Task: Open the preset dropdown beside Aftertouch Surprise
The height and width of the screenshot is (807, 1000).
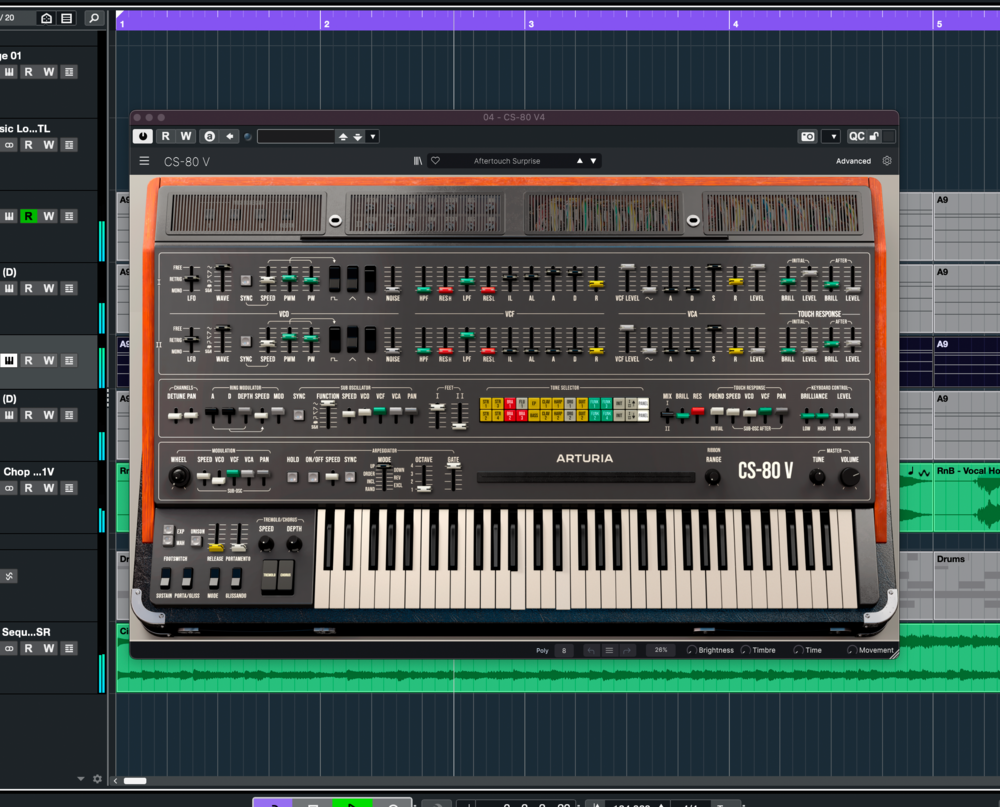Action: (592, 160)
